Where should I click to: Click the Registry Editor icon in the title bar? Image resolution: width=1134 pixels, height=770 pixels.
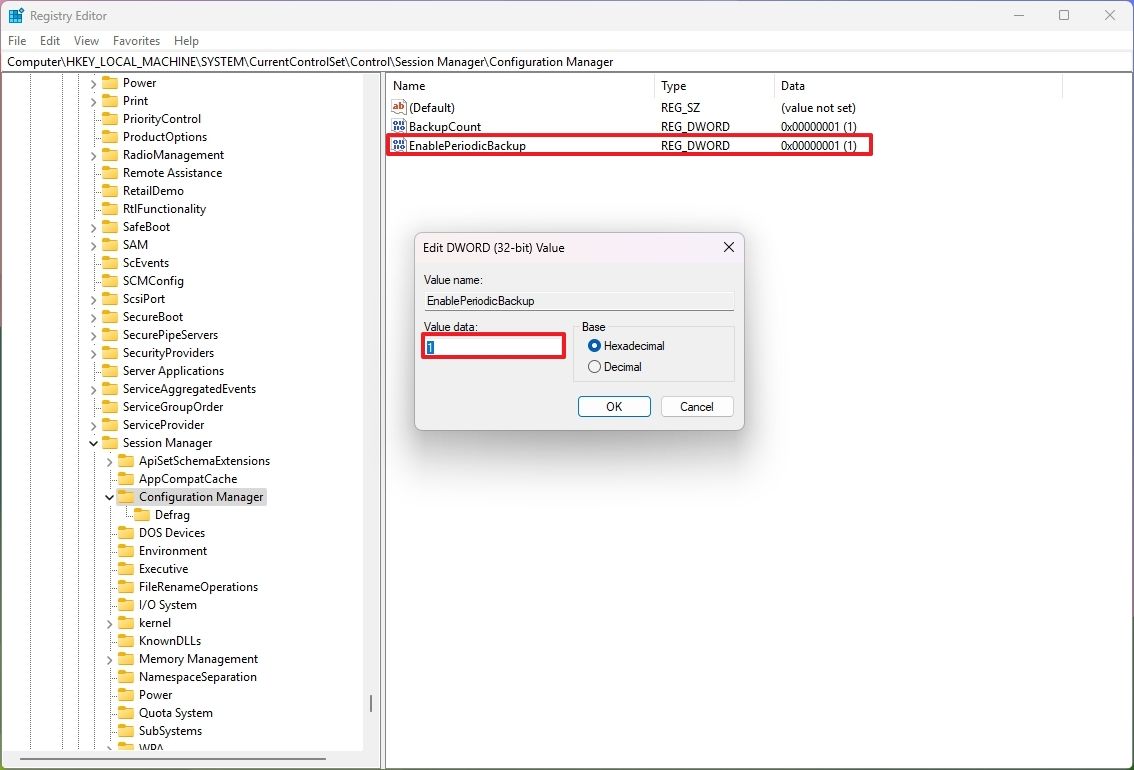pyautogui.click(x=15, y=15)
